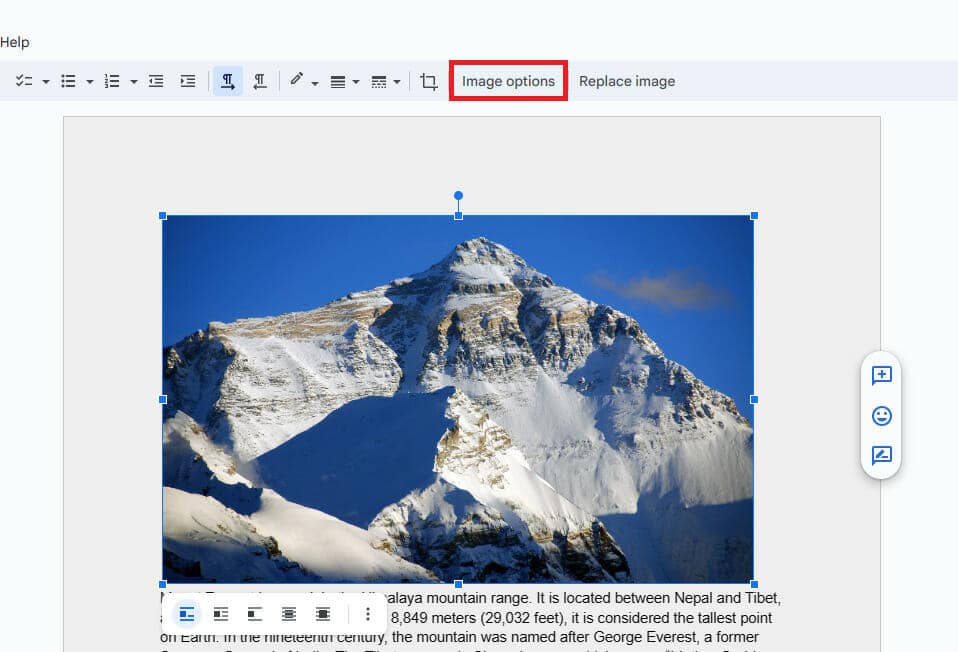Toggle right-to-left paragraph direction

click(x=259, y=82)
